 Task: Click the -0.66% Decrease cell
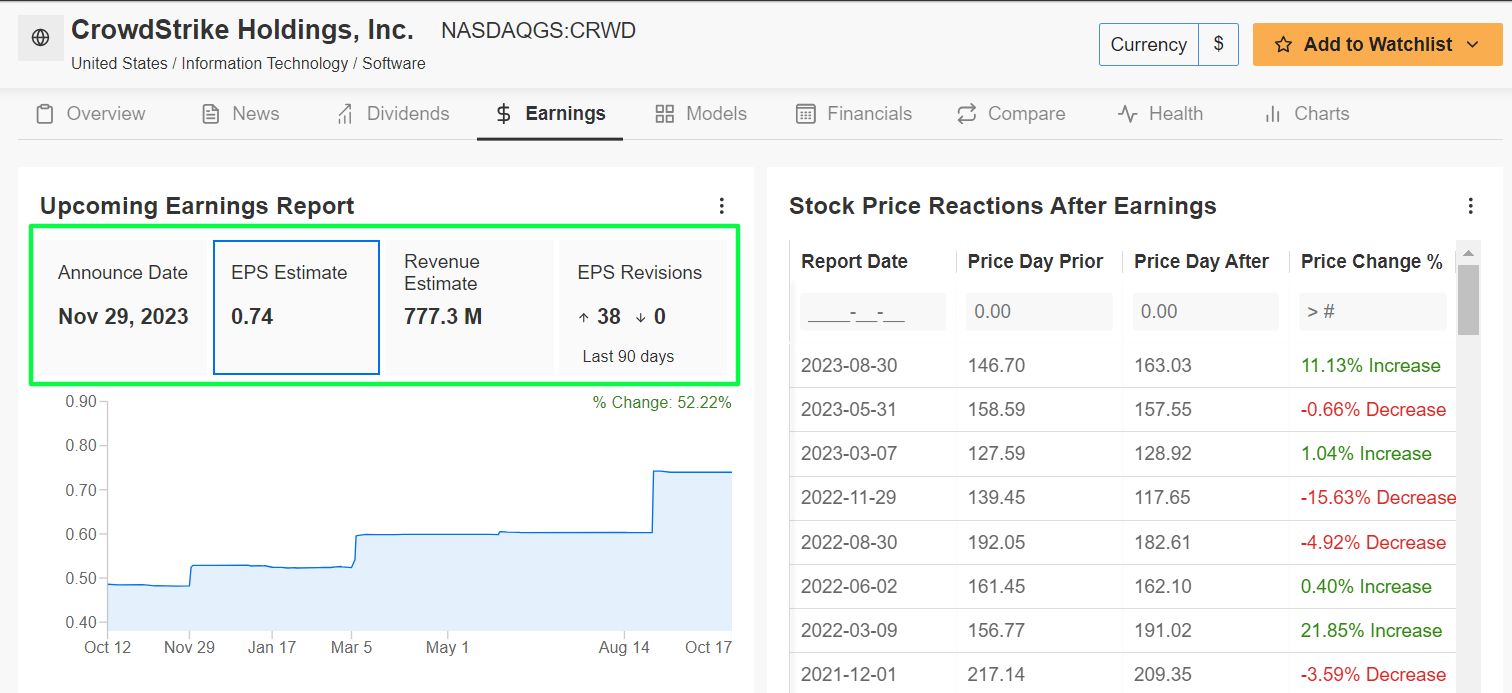[1373, 410]
